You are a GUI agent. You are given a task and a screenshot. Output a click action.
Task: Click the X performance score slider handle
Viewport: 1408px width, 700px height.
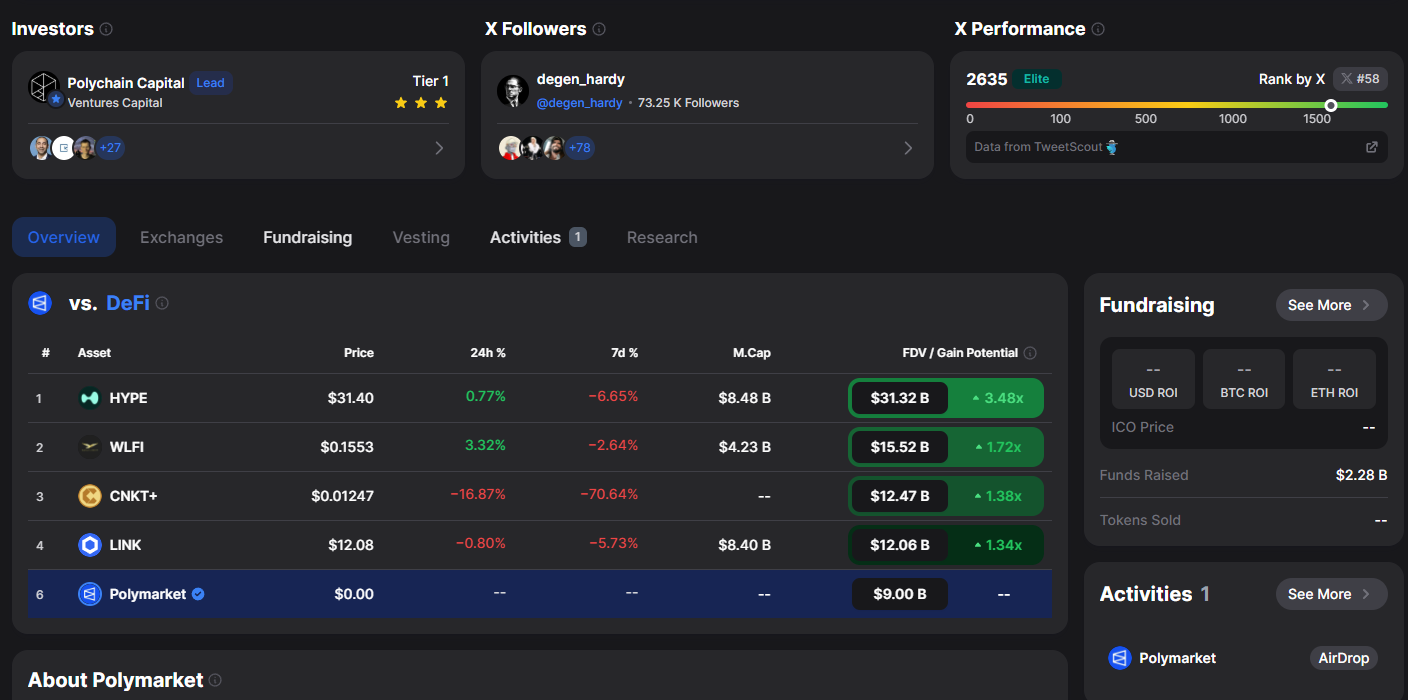point(1331,105)
